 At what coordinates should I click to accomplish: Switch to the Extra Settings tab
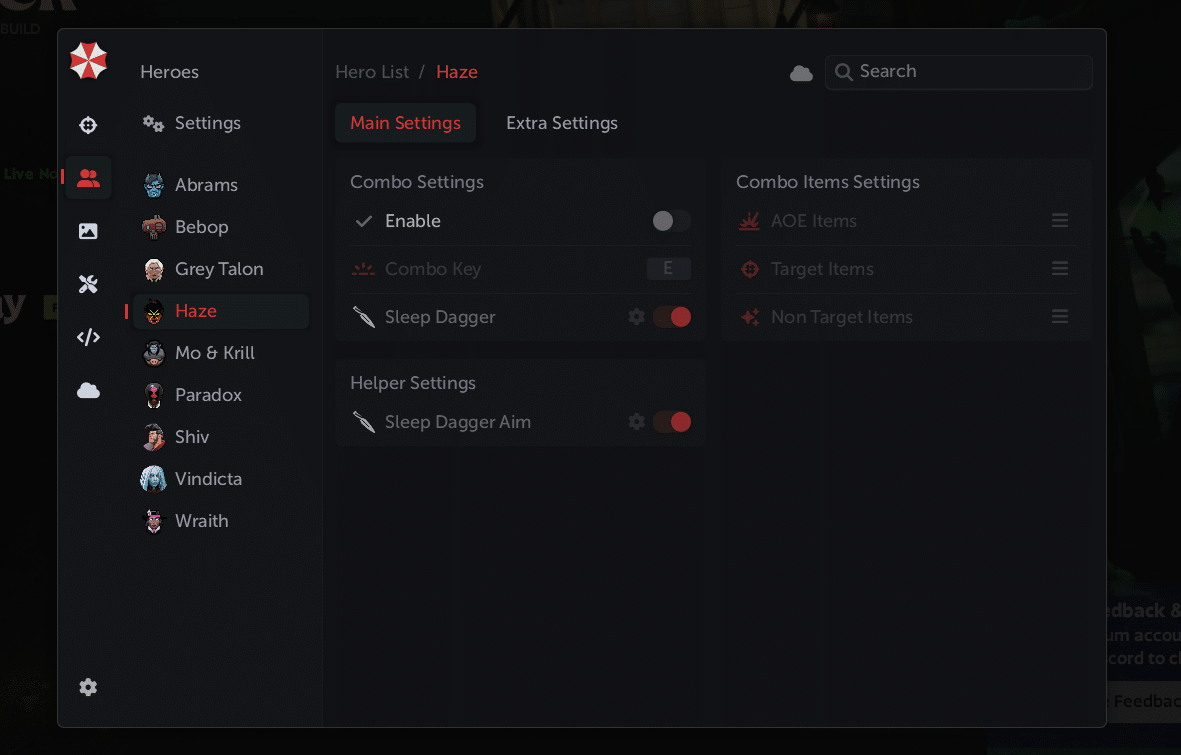[x=562, y=123]
